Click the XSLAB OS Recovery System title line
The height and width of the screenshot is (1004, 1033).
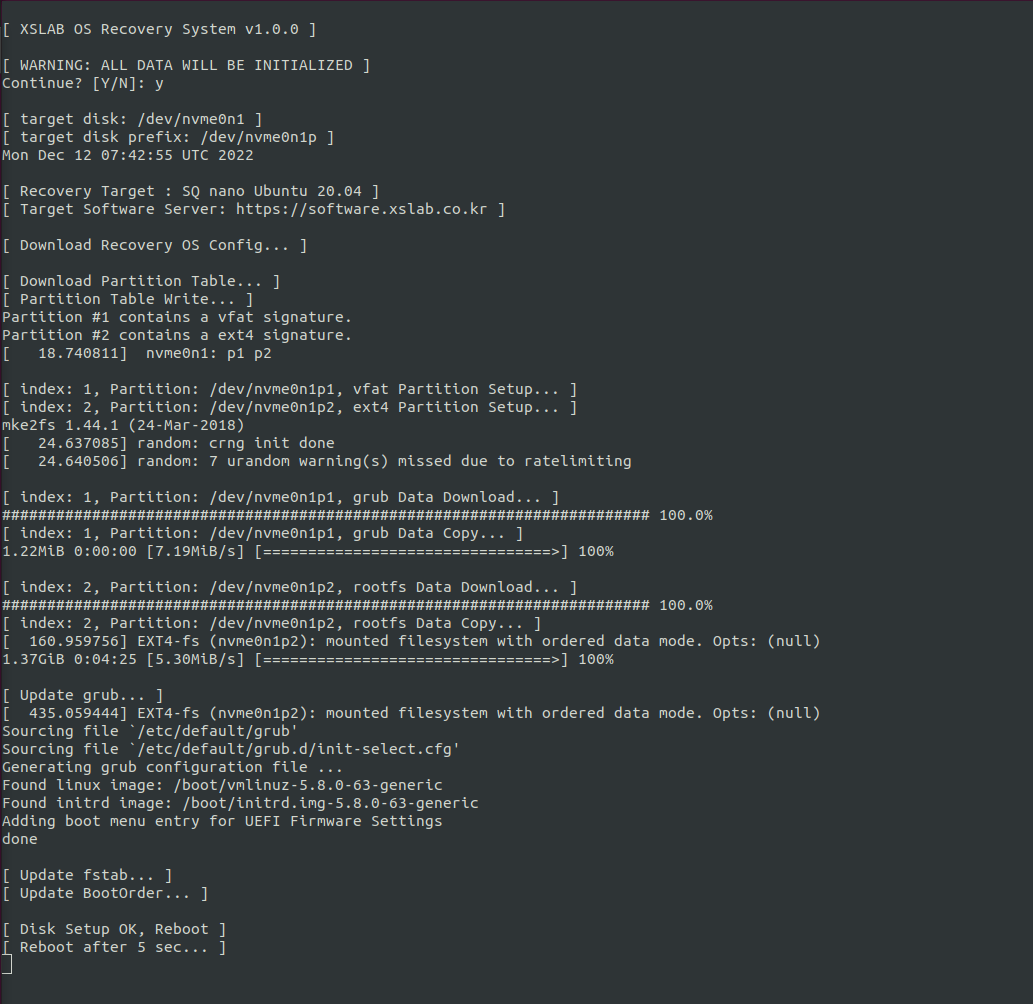(159, 29)
